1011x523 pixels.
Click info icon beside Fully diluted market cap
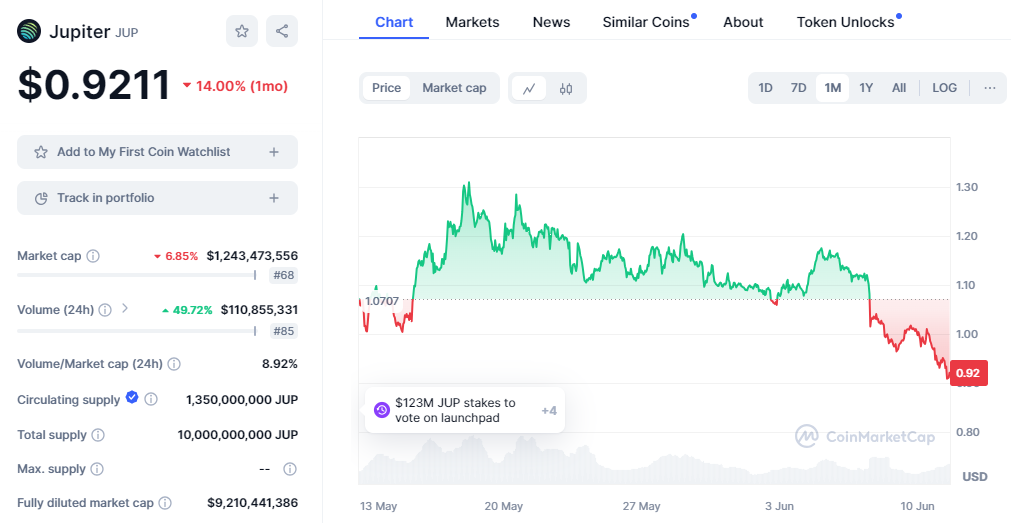165,503
